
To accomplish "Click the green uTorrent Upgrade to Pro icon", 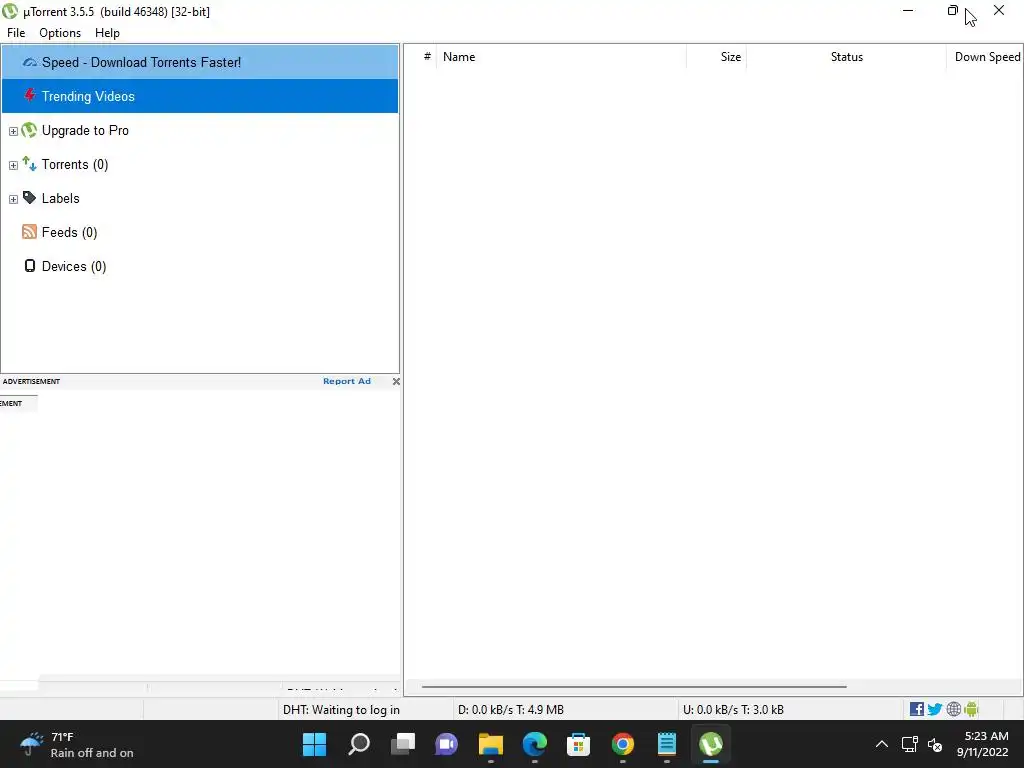I will tap(29, 130).
